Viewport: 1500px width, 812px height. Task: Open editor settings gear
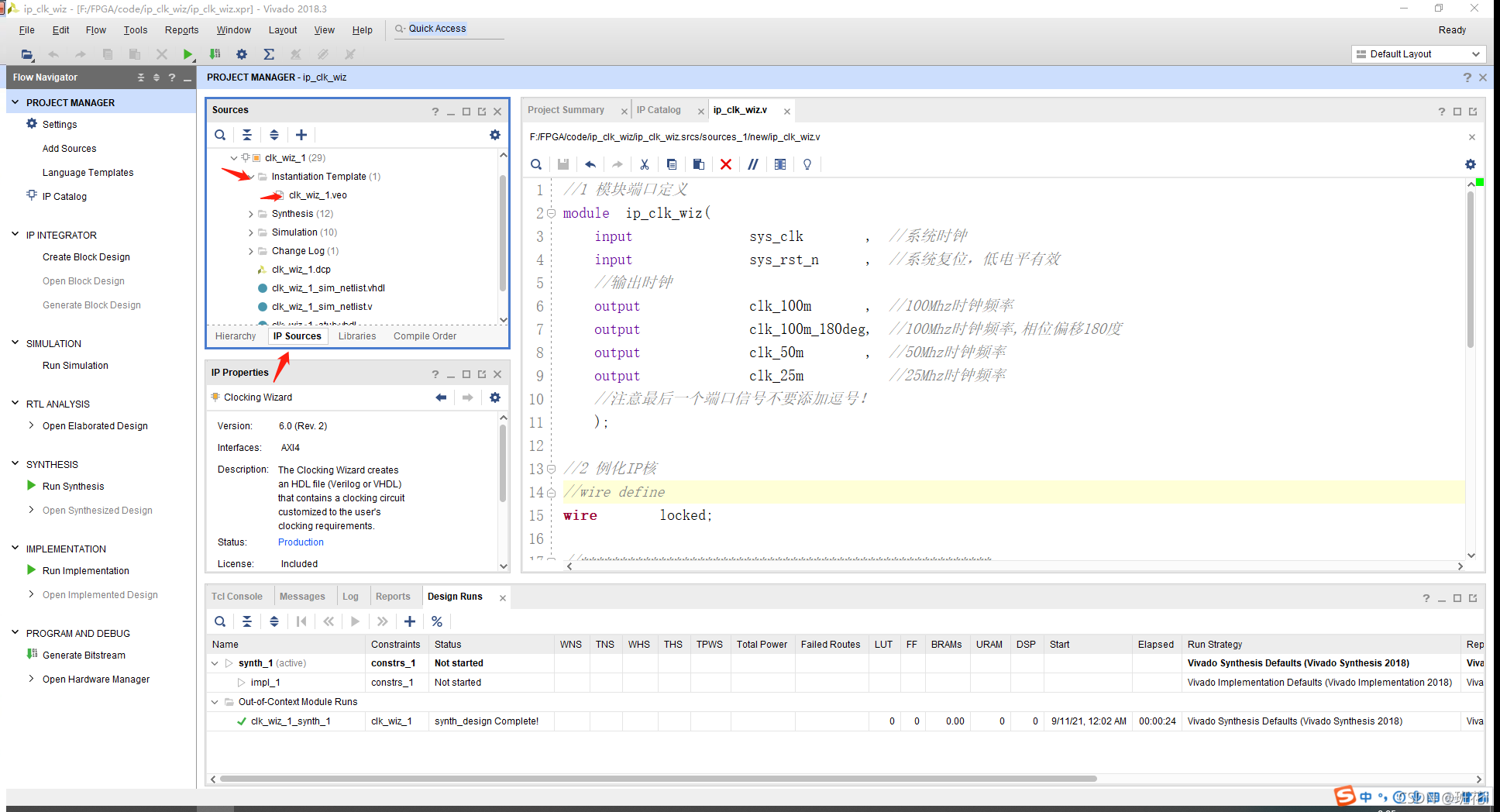click(x=1471, y=164)
